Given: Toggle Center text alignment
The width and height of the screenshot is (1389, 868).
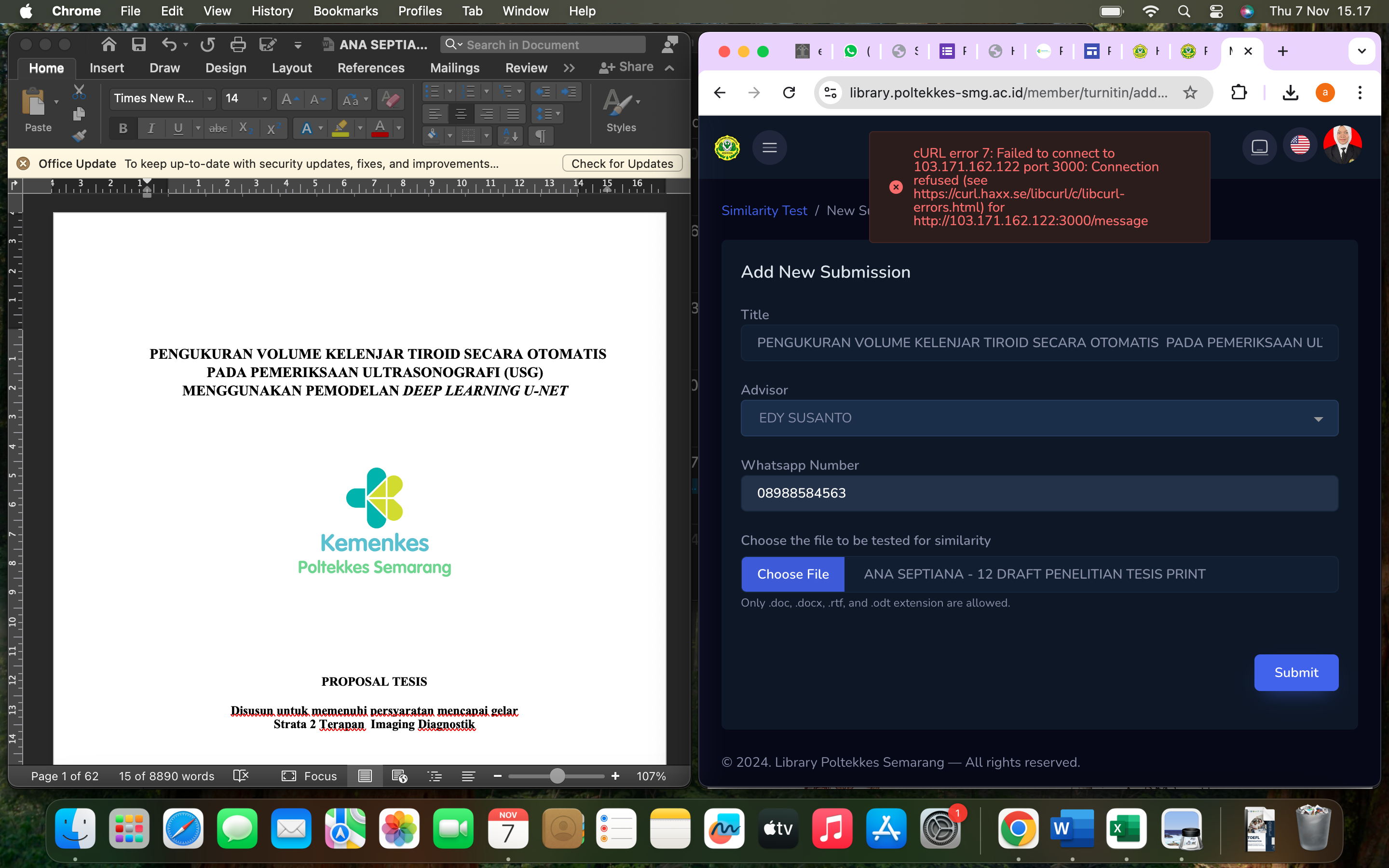Looking at the screenshot, I should click(461, 114).
